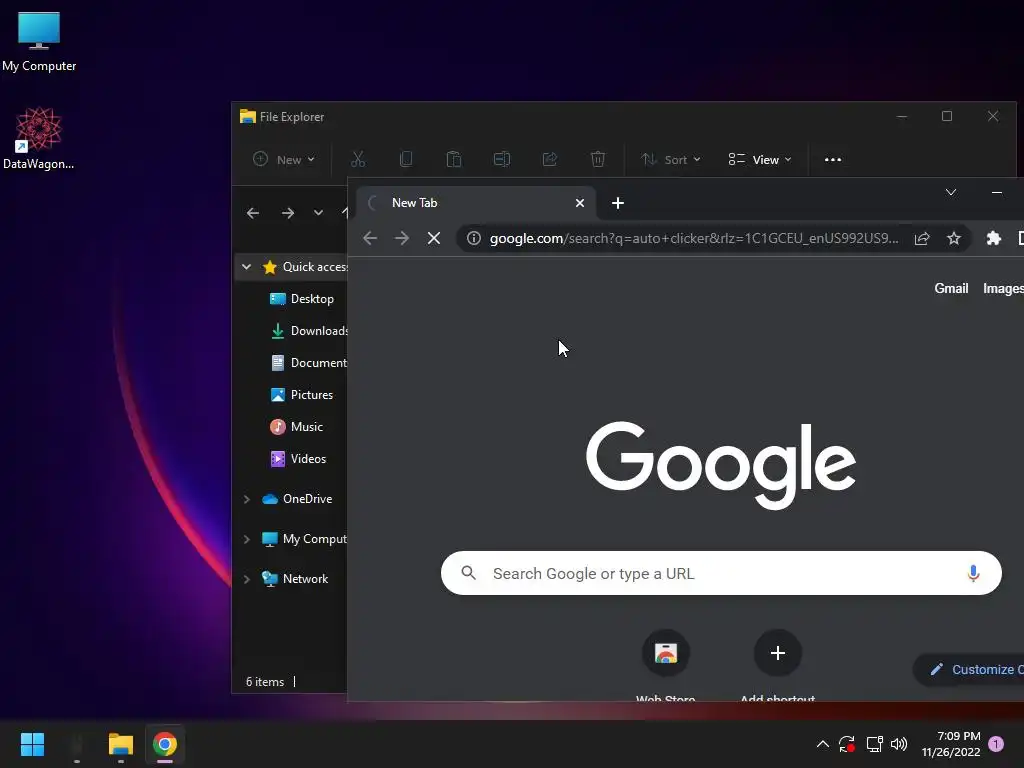The width and height of the screenshot is (1024, 768).
Task: Click the Google search input box
Action: tap(721, 573)
